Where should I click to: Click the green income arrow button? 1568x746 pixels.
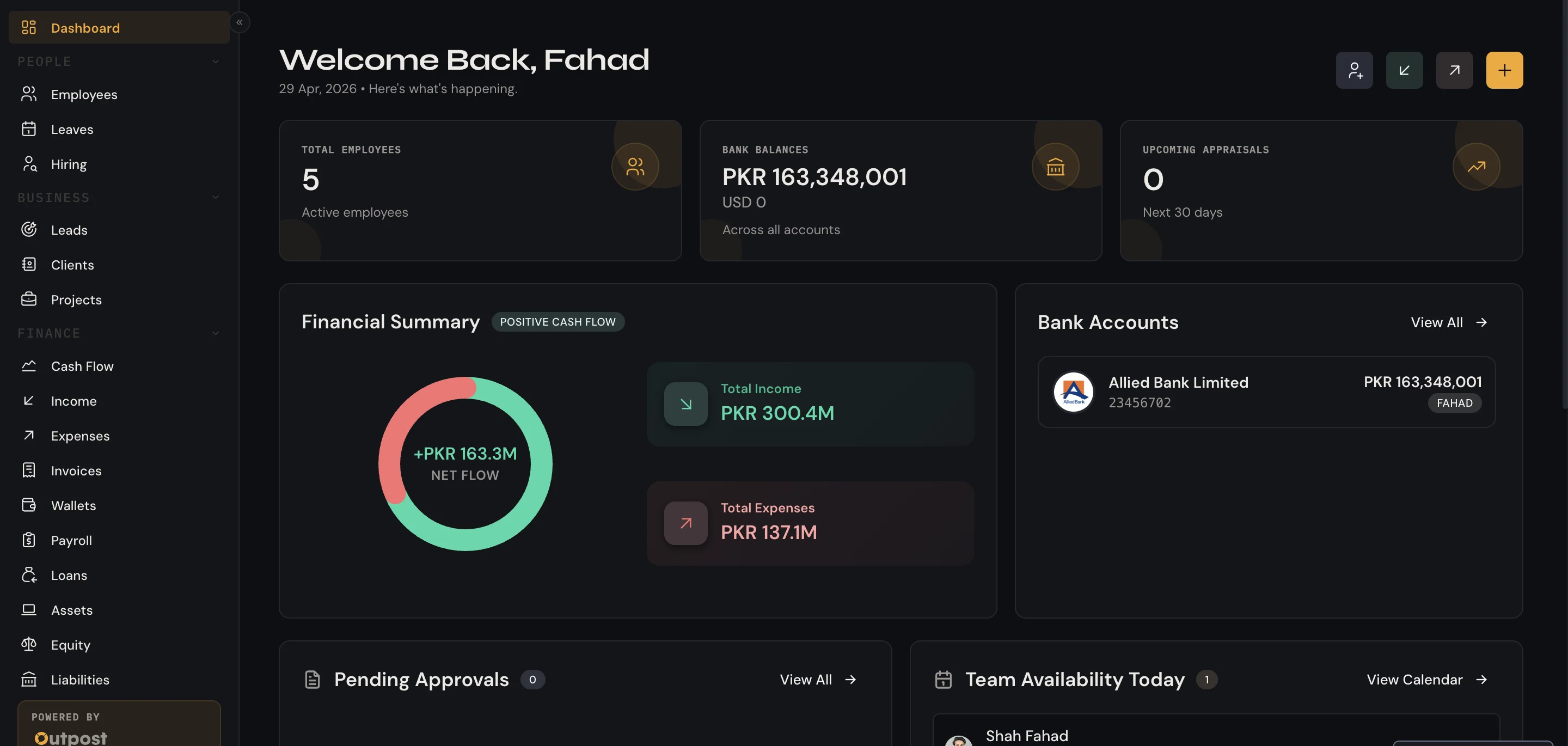pos(1404,70)
